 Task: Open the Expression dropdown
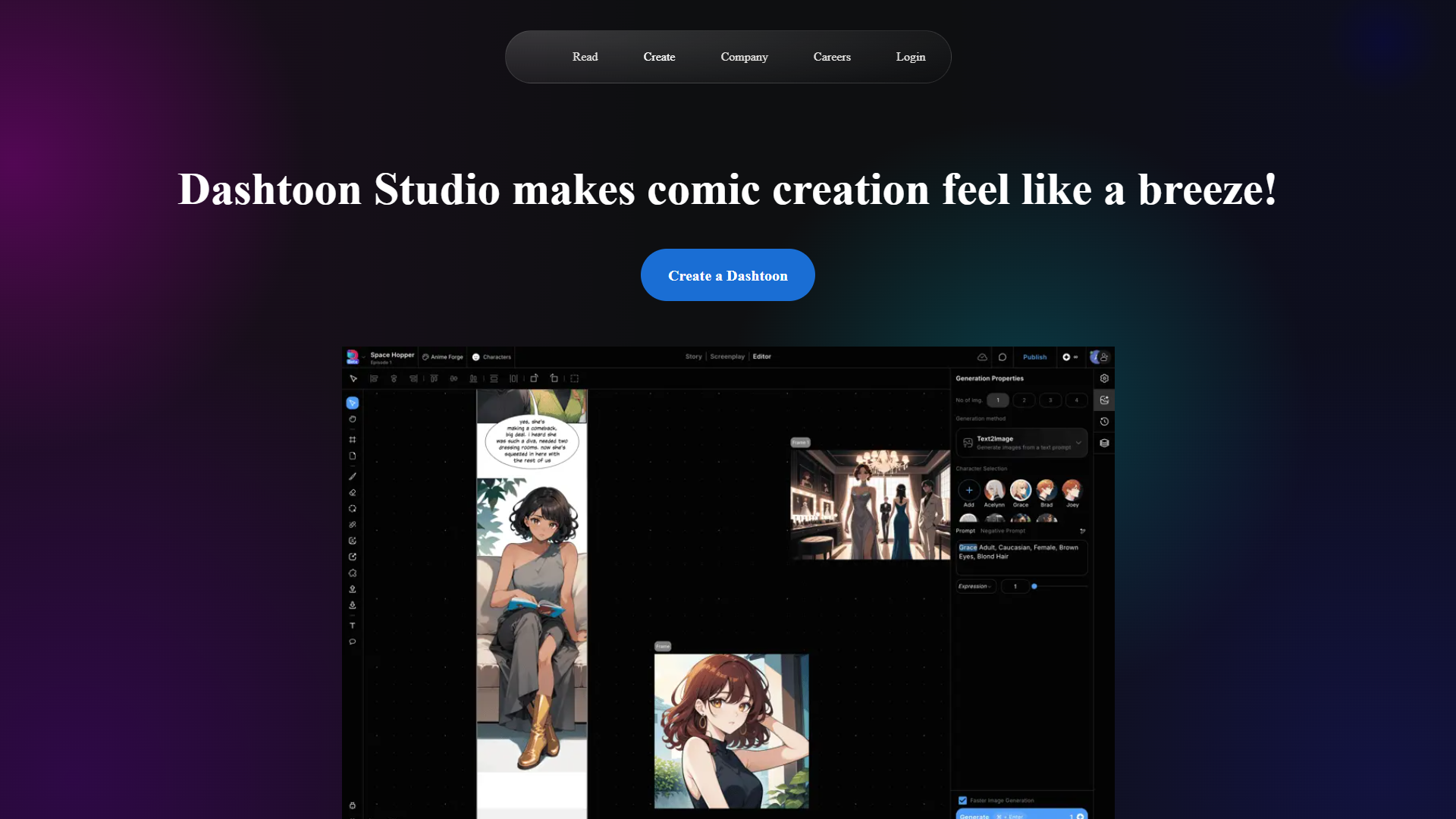(x=975, y=586)
